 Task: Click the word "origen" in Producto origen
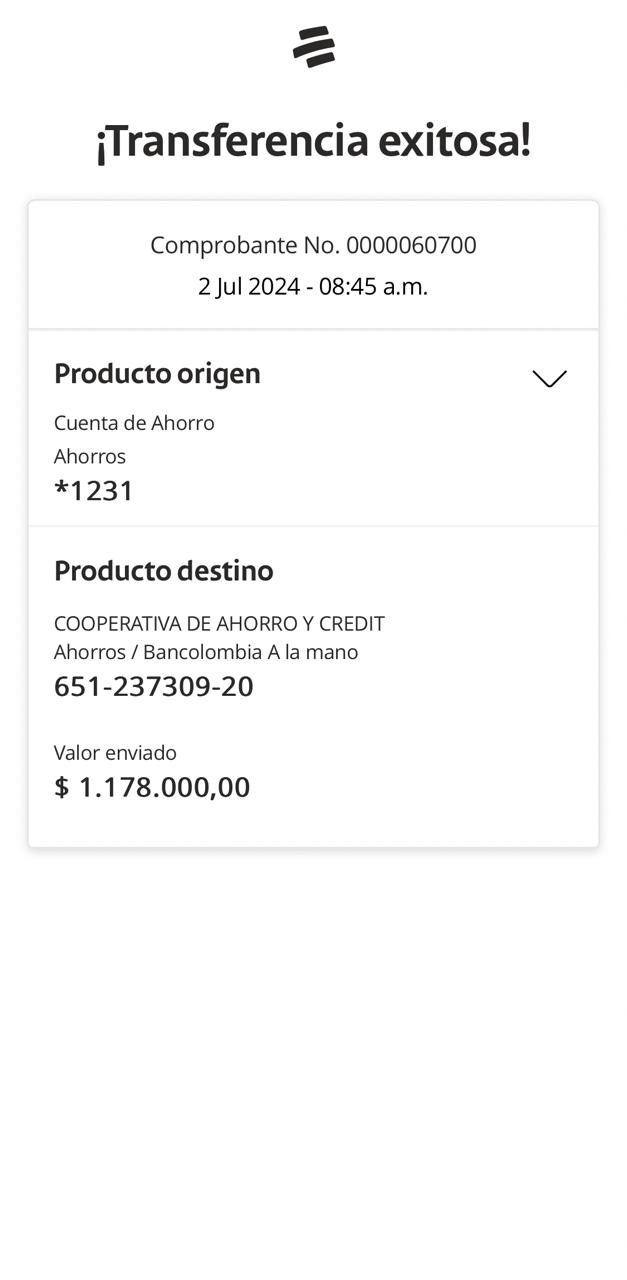pyautogui.click(x=219, y=373)
